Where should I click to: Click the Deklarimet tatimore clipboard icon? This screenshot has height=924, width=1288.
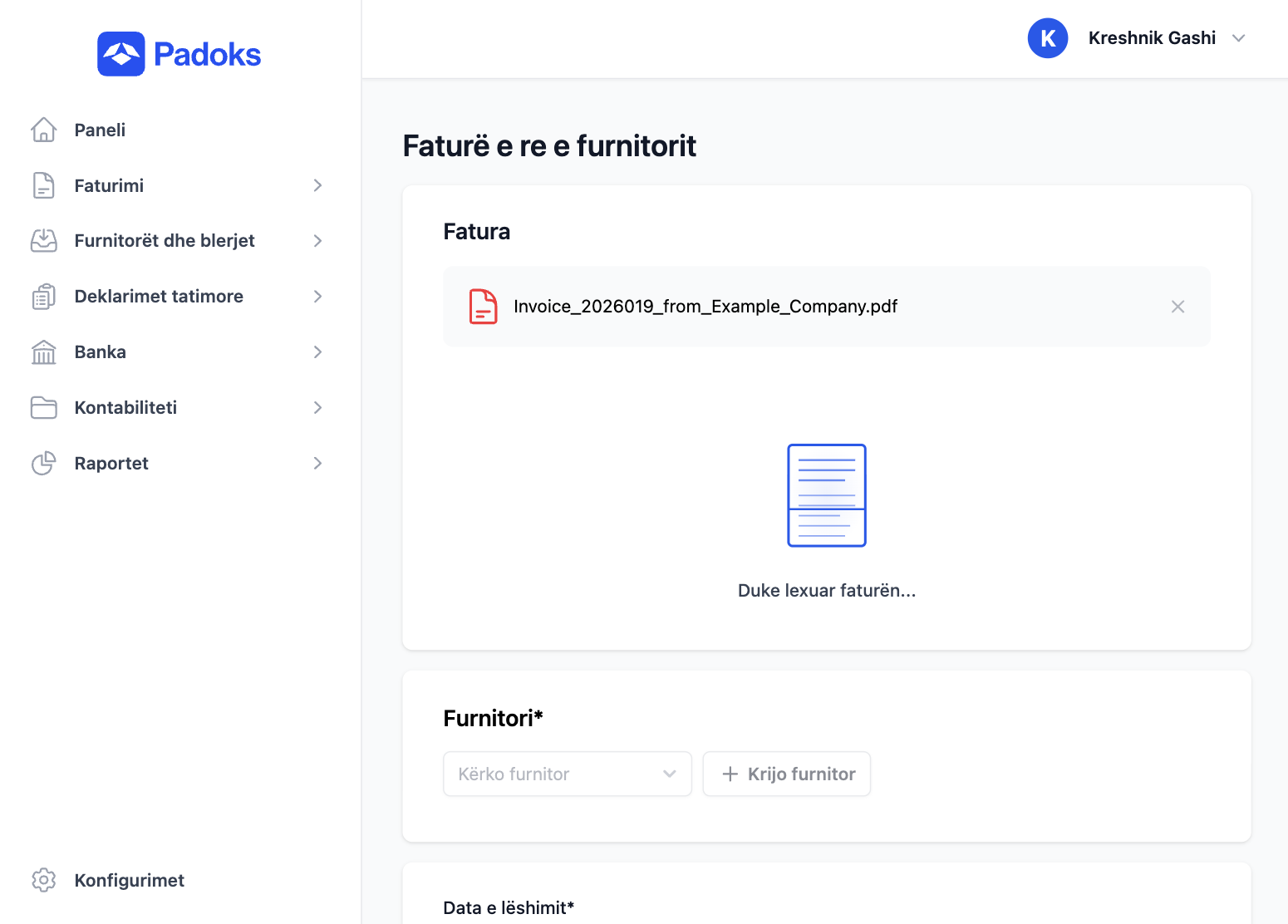point(43,297)
